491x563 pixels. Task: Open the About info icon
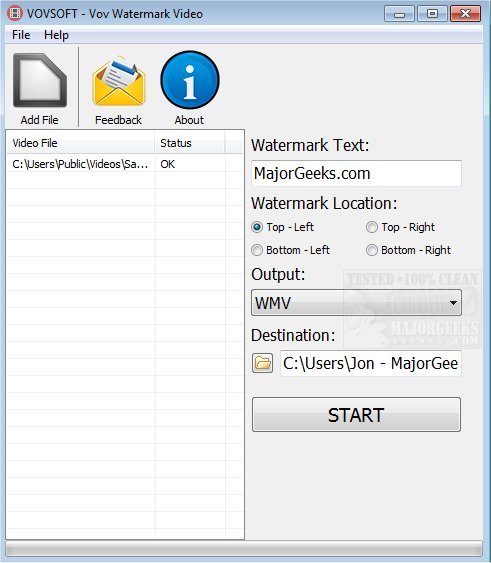coord(190,80)
